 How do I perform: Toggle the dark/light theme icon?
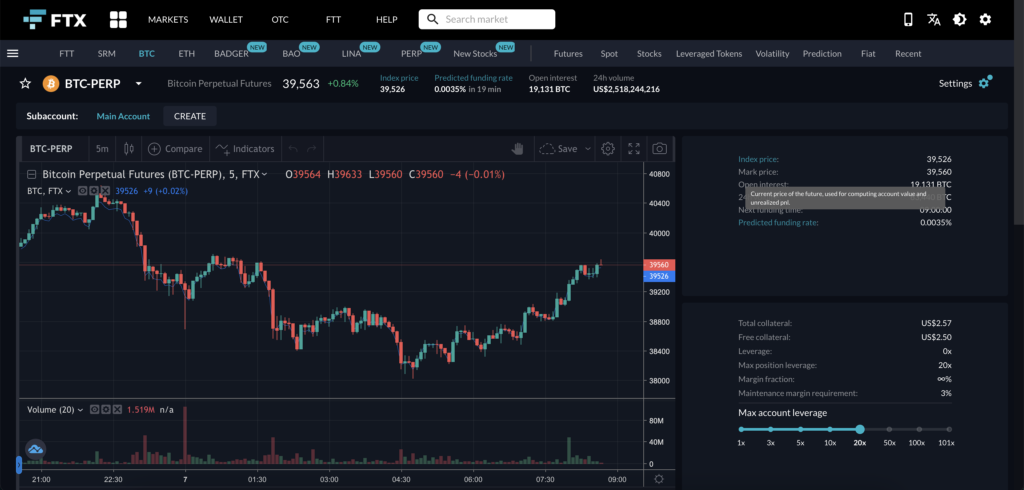[959, 20]
